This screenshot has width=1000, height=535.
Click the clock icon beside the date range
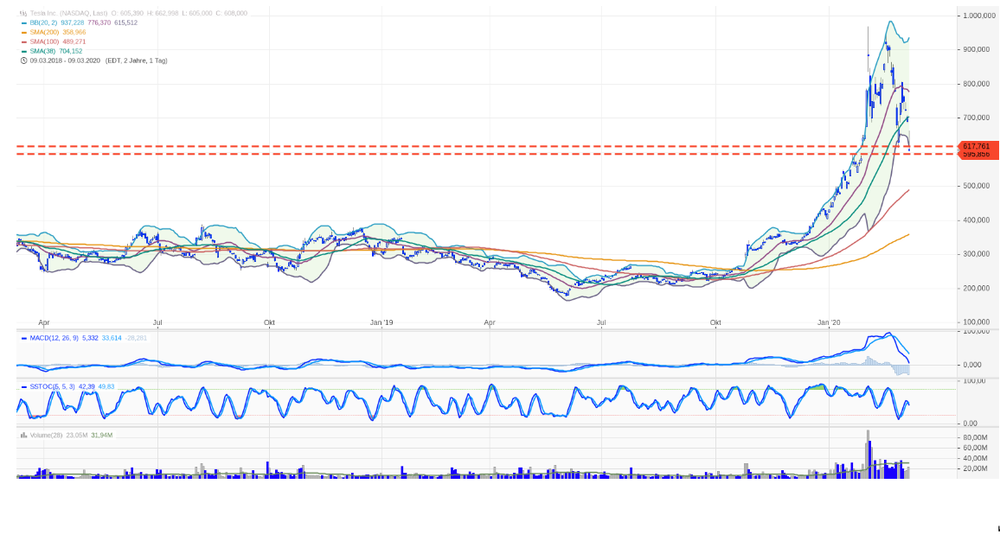point(24,61)
